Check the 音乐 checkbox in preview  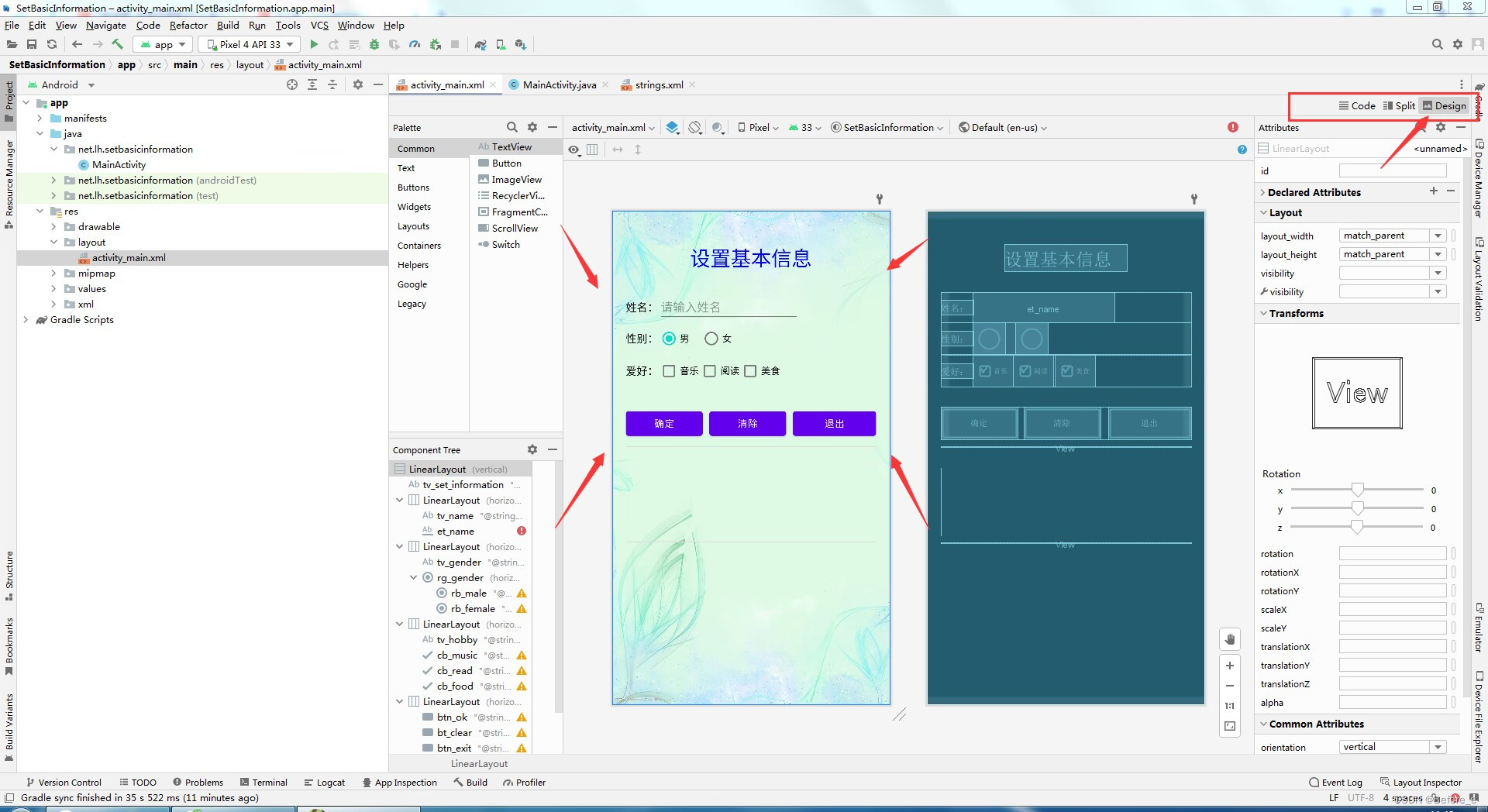[670, 371]
